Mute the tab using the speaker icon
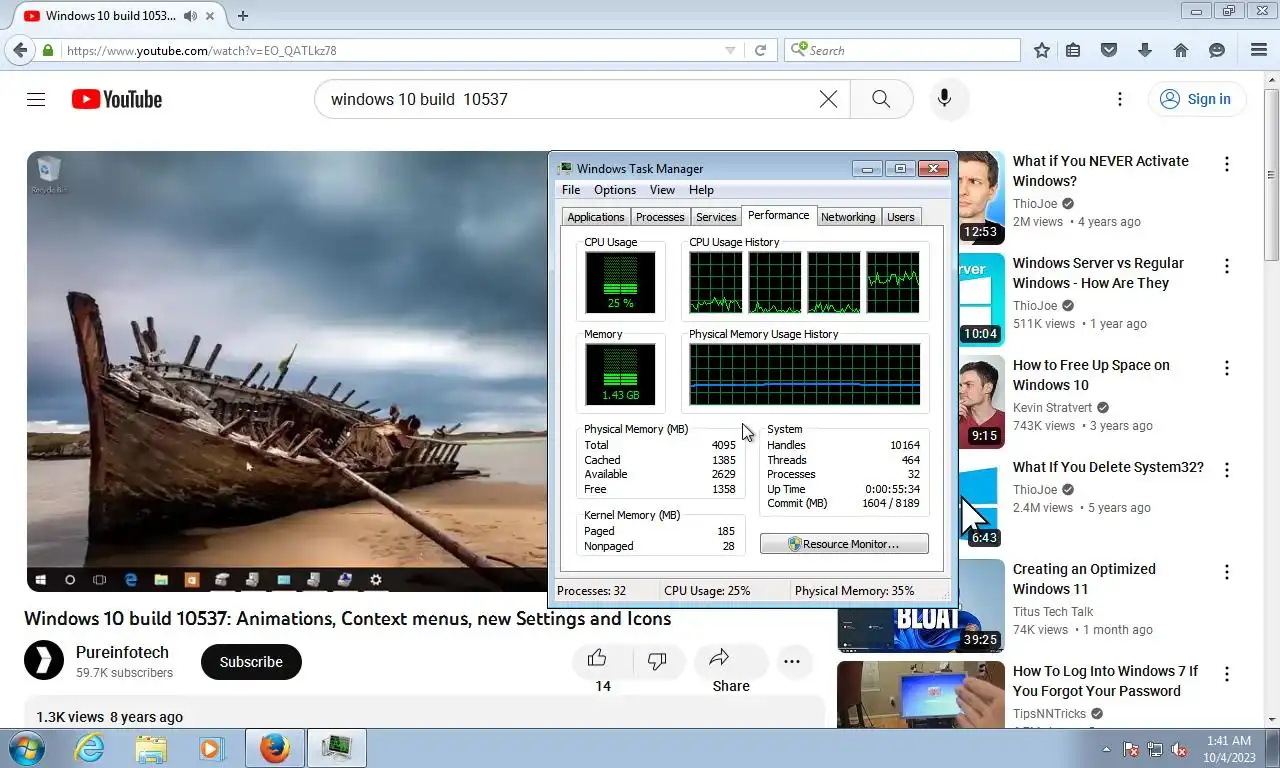This screenshot has height=768, width=1280. 190,16
